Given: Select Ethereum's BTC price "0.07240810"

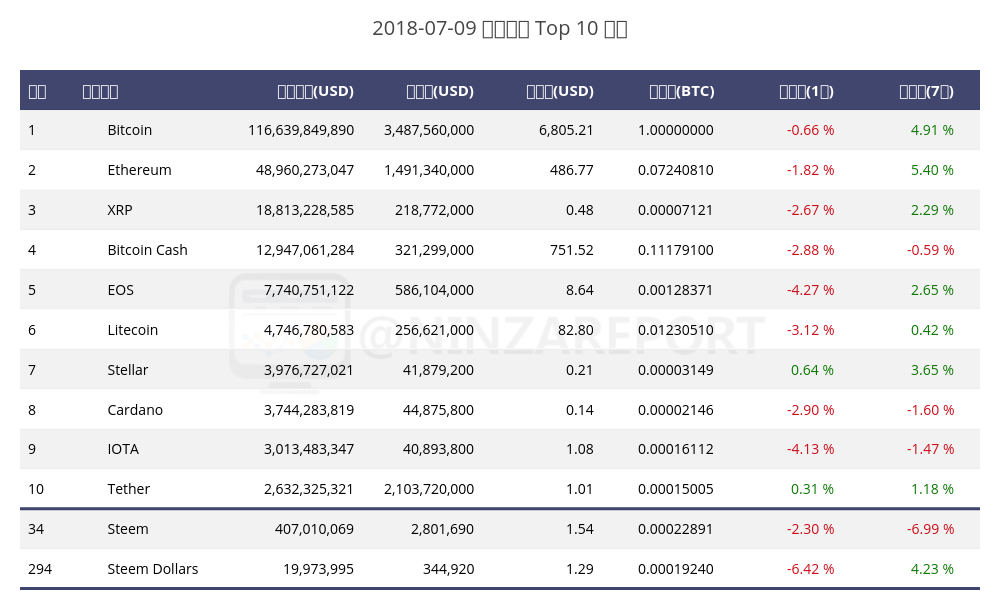Looking at the screenshot, I should pyautogui.click(x=675, y=170).
